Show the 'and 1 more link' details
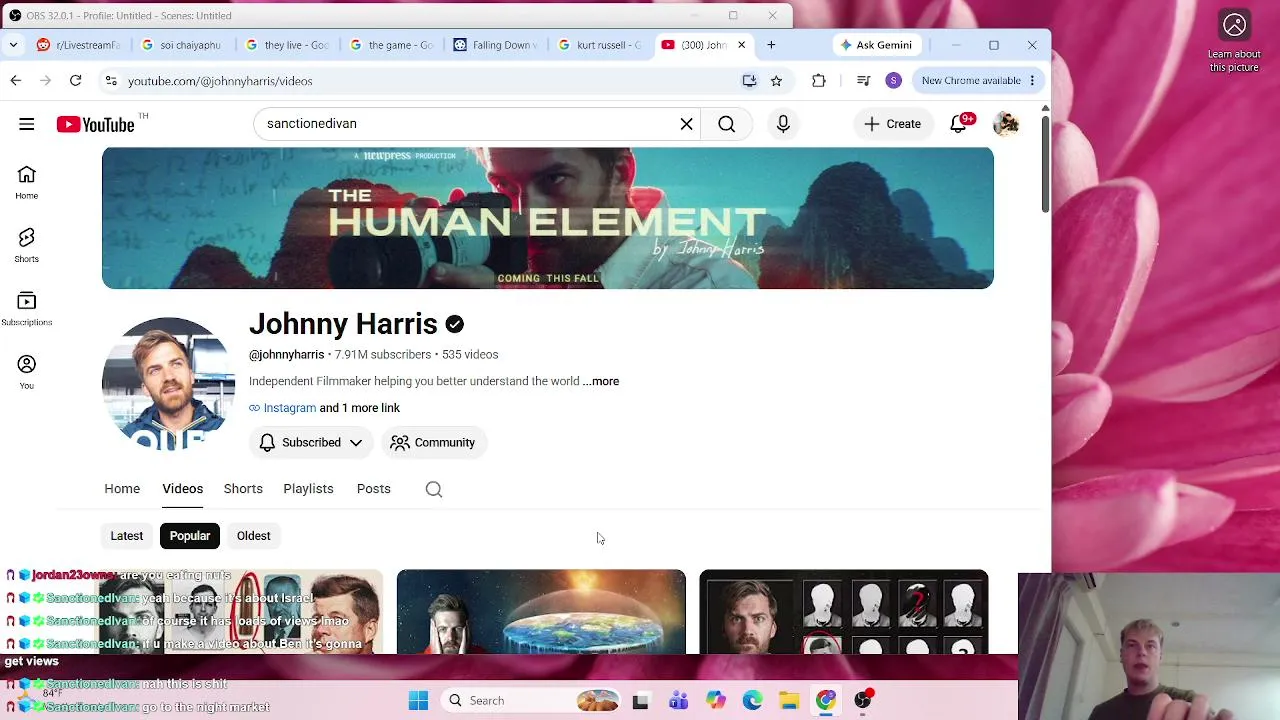This screenshot has width=1280, height=720. point(359,408)
